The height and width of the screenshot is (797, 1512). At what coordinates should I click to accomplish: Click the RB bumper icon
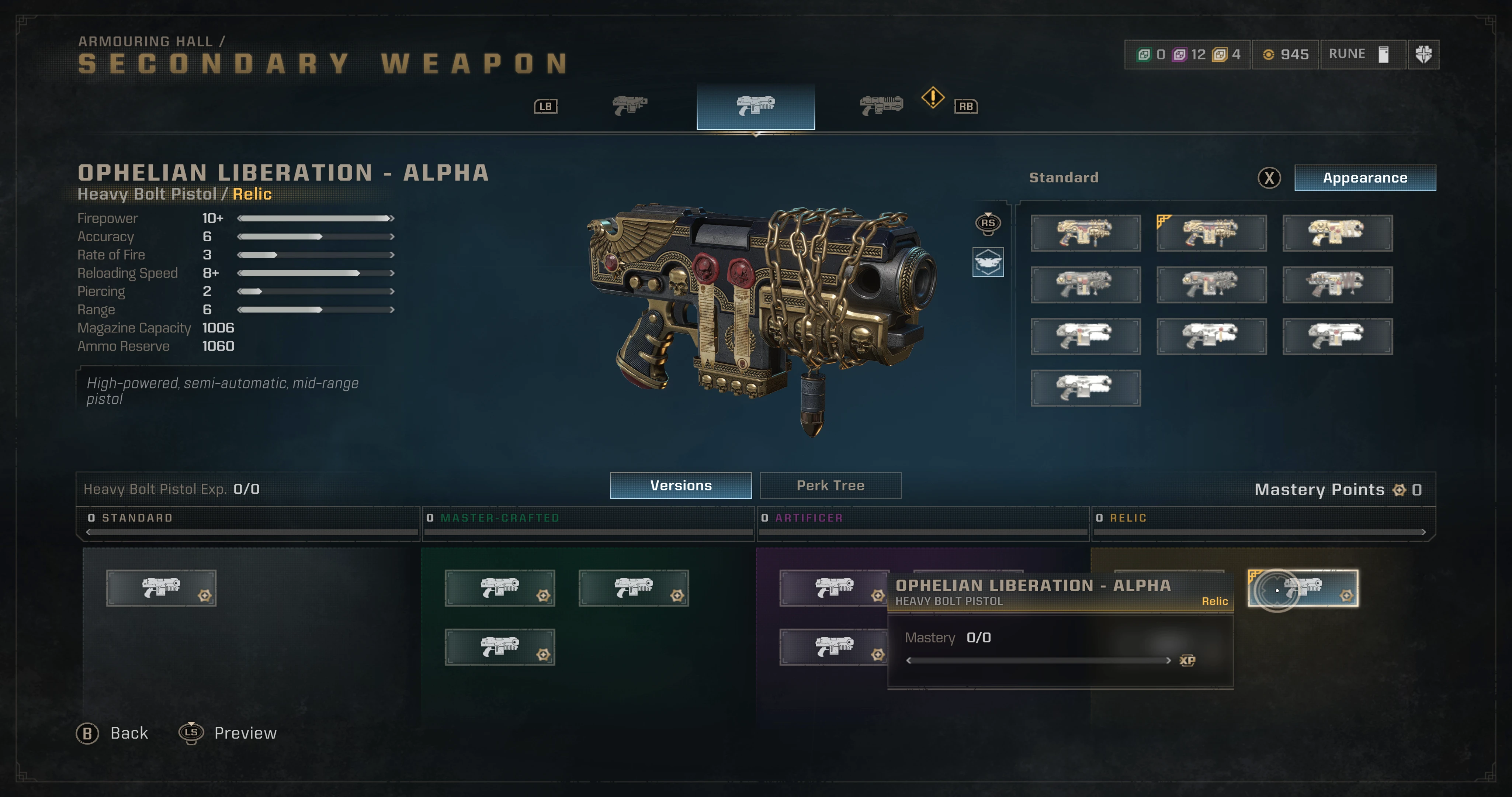(x=965, y=106)
